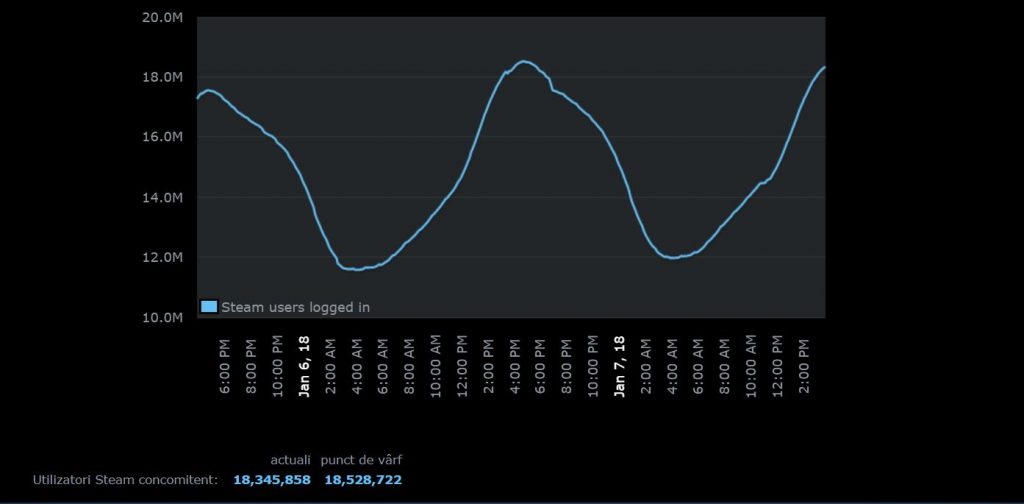Viewport: 1024px width, 504px height.
Task: Click the 10:00 PM label before Jan 6, 18
Action: click(278, 366)
